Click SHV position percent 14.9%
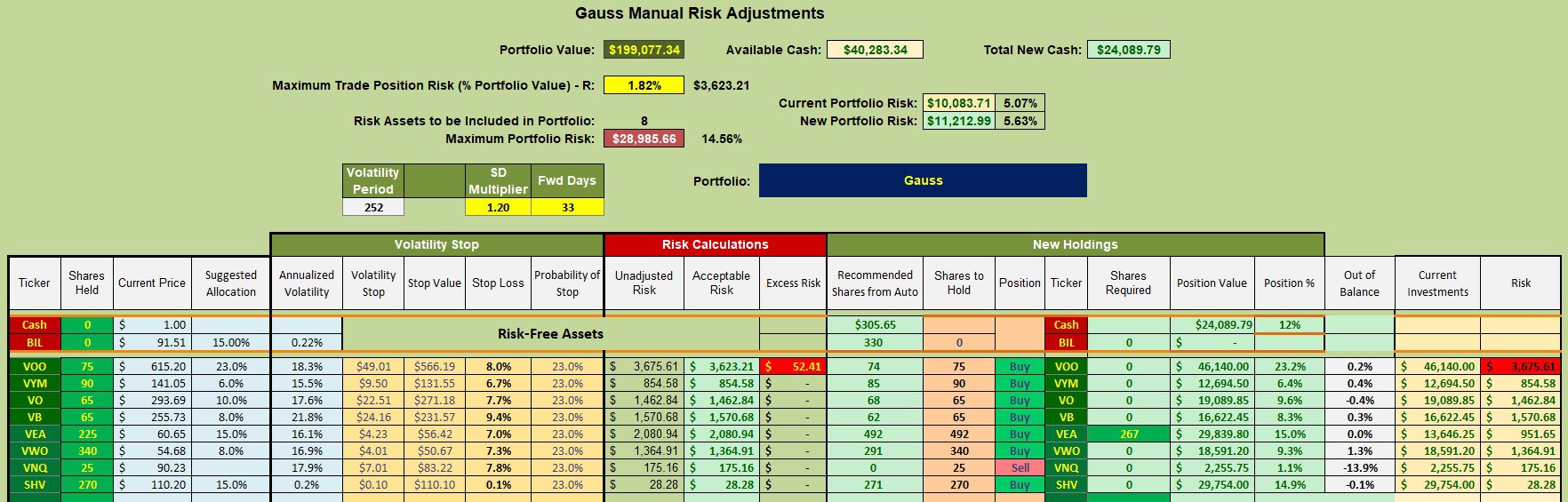The width and height of the screenshot is (1568, 502). tap(1289, 484)
